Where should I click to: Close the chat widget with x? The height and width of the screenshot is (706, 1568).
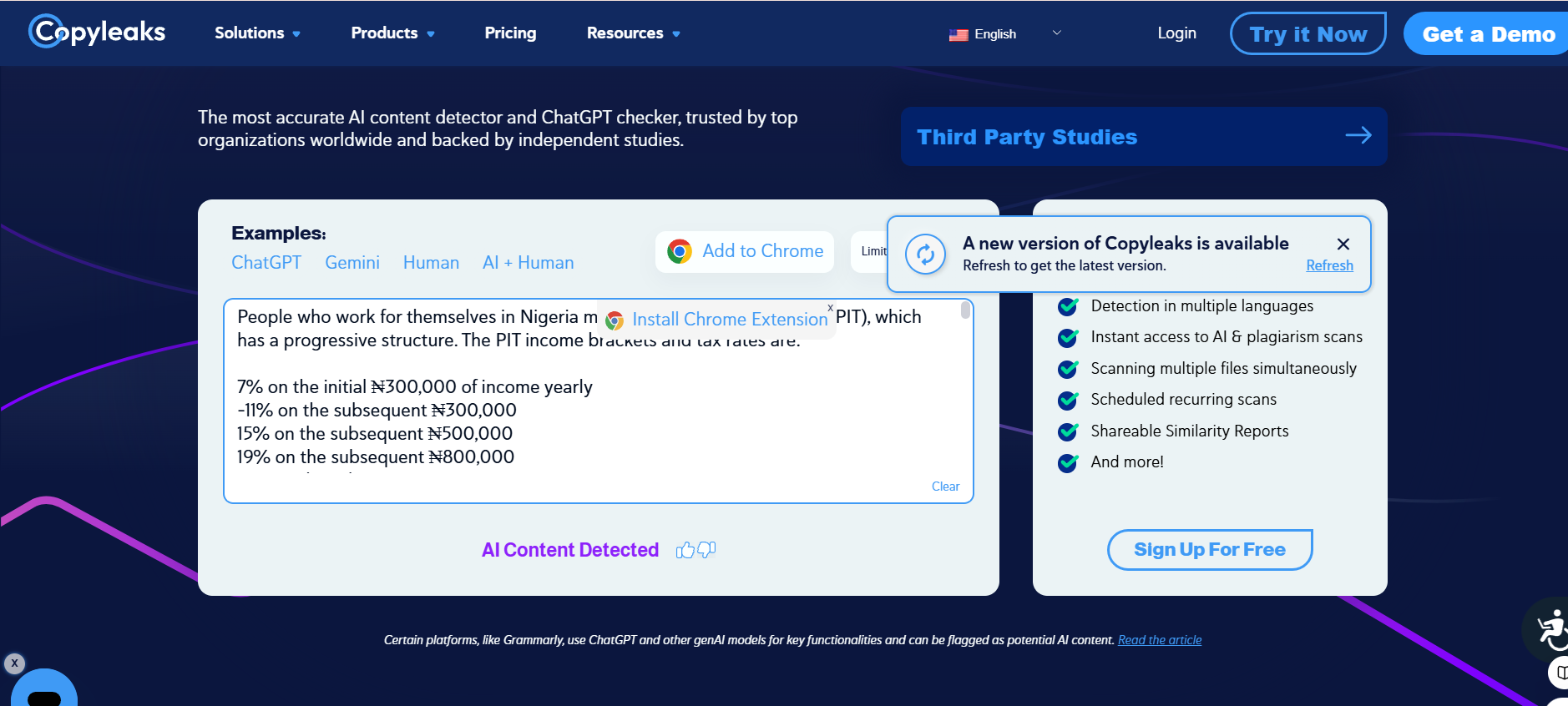pyautogui.click(x=14, y=663)
